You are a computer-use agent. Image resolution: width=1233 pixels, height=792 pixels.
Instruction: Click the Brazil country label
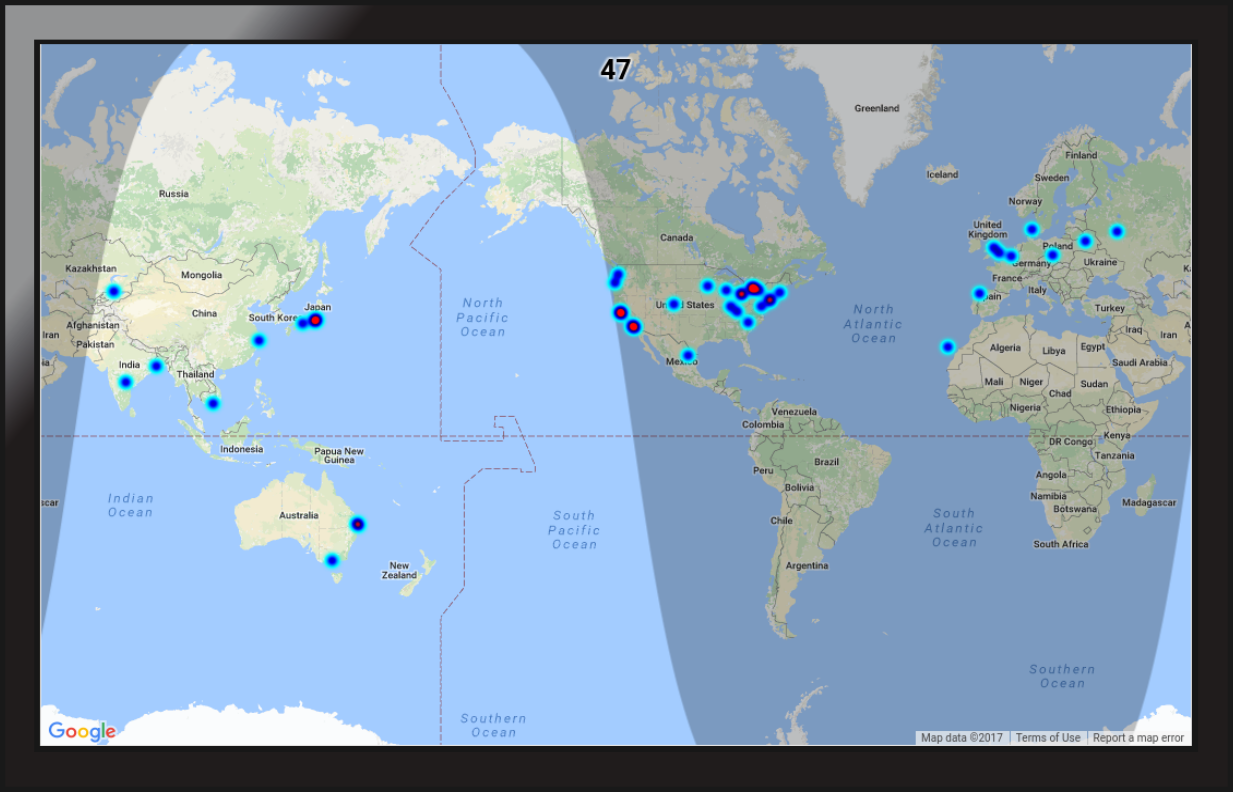pyautogui.click(x=826, y=462)
